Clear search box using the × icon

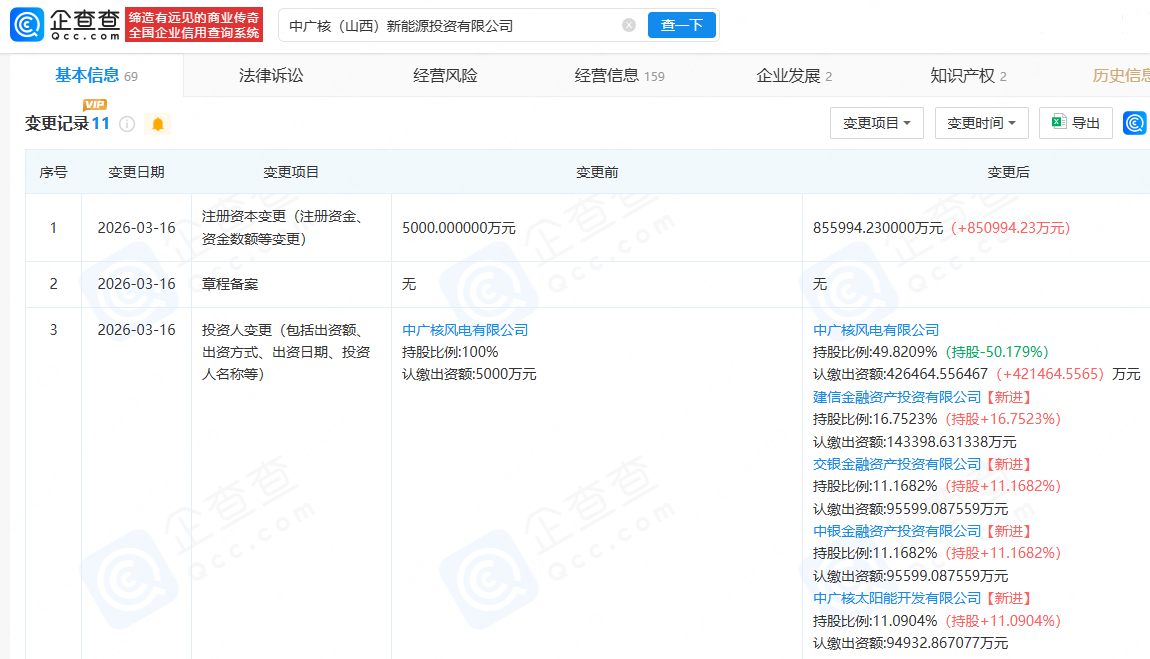(628, 24)
